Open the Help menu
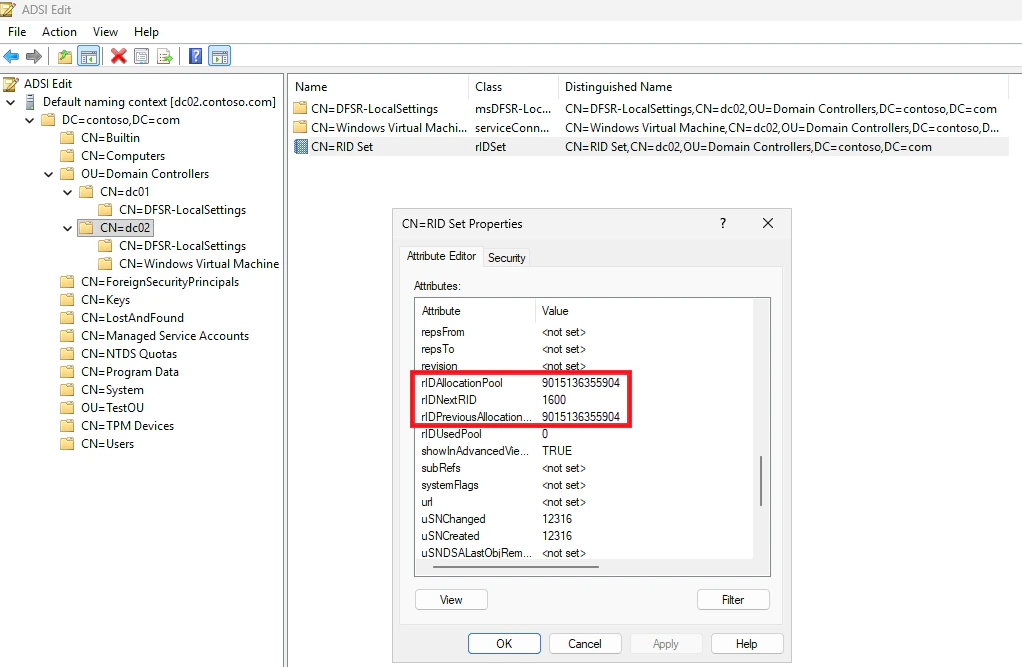The image size is (1022, 667). click(146, 32)
